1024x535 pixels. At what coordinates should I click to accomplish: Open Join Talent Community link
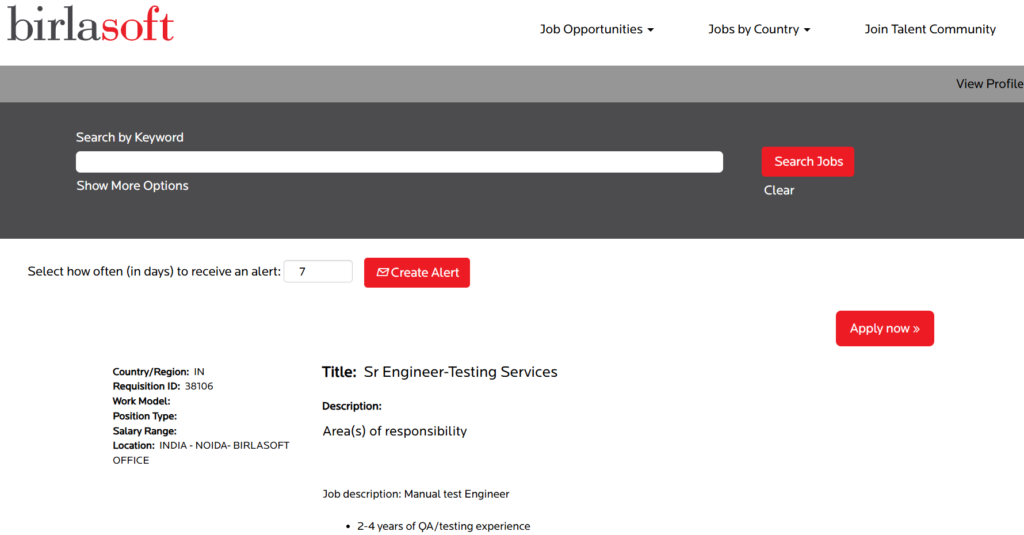(930, 29)
